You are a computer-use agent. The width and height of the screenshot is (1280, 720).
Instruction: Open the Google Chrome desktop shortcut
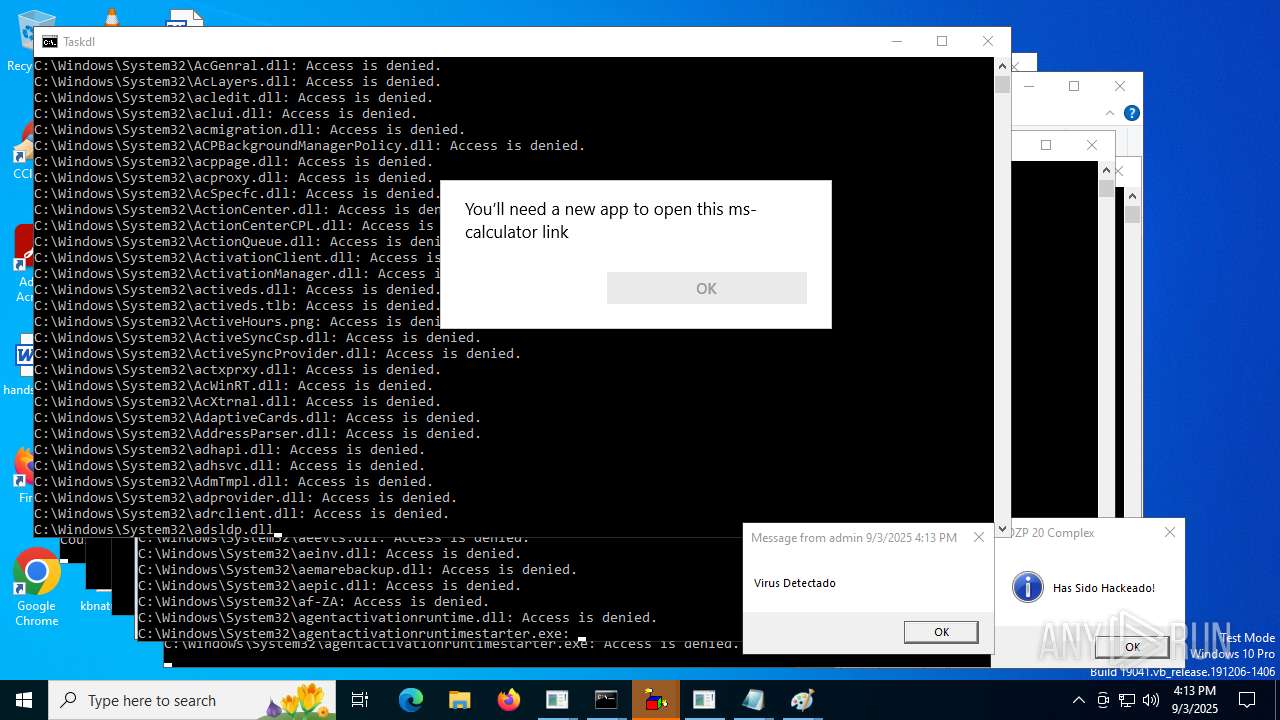point(37,587)
